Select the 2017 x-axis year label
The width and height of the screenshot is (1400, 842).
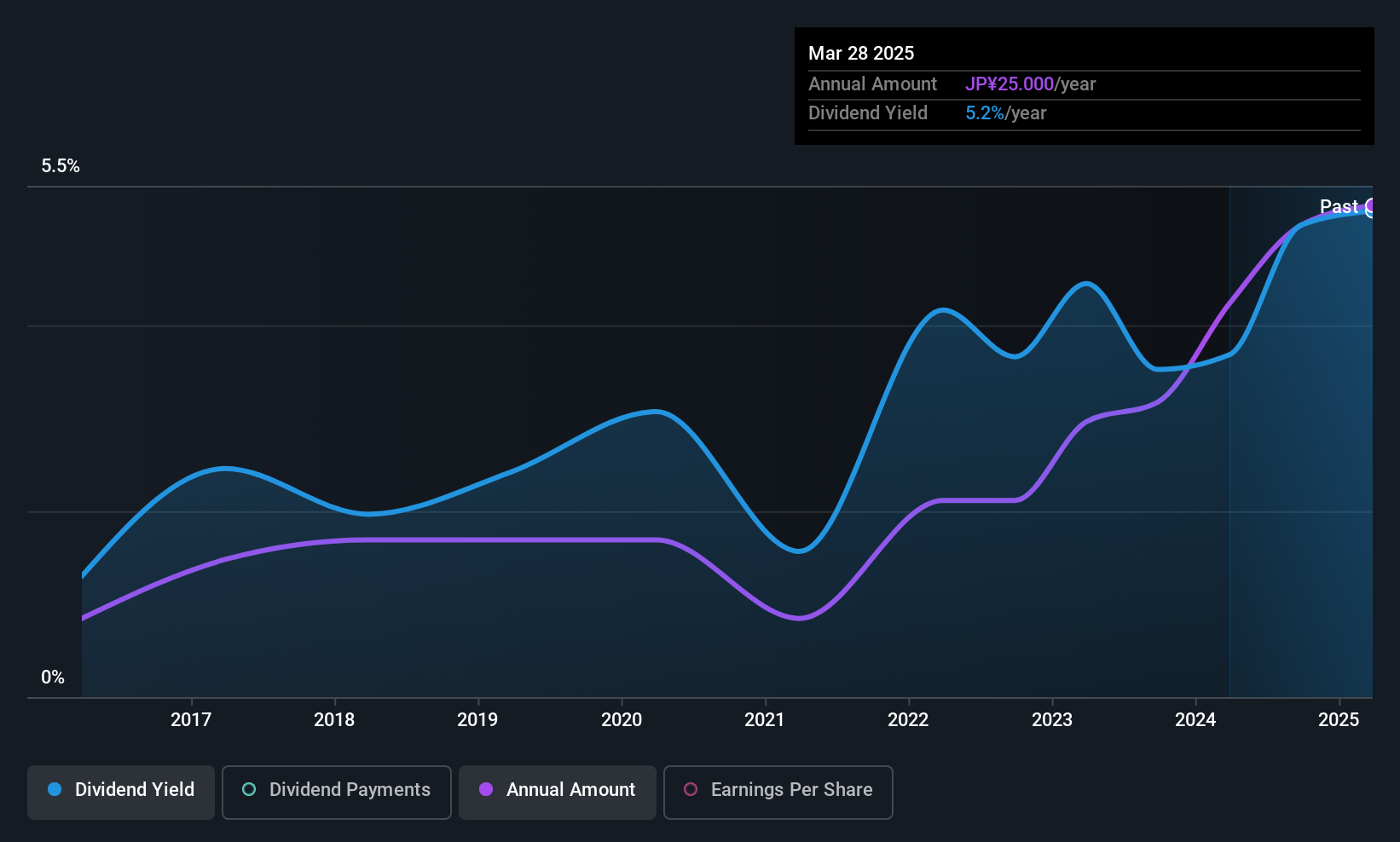click(x=191, y=720)
